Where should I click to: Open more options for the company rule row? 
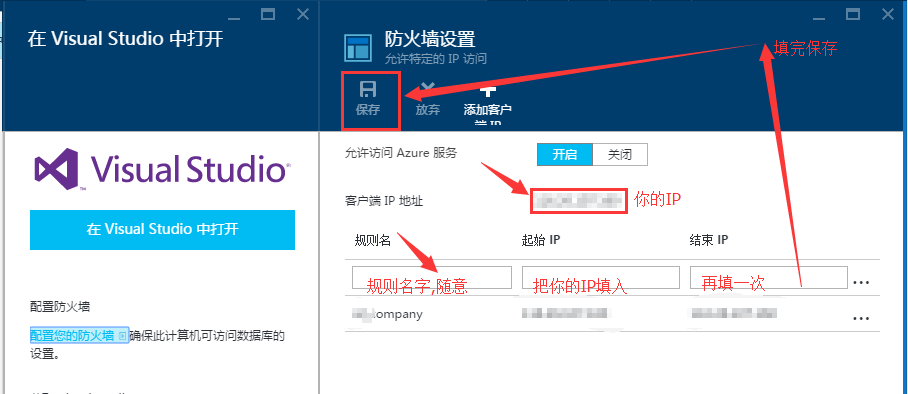[x=861, y=318]
